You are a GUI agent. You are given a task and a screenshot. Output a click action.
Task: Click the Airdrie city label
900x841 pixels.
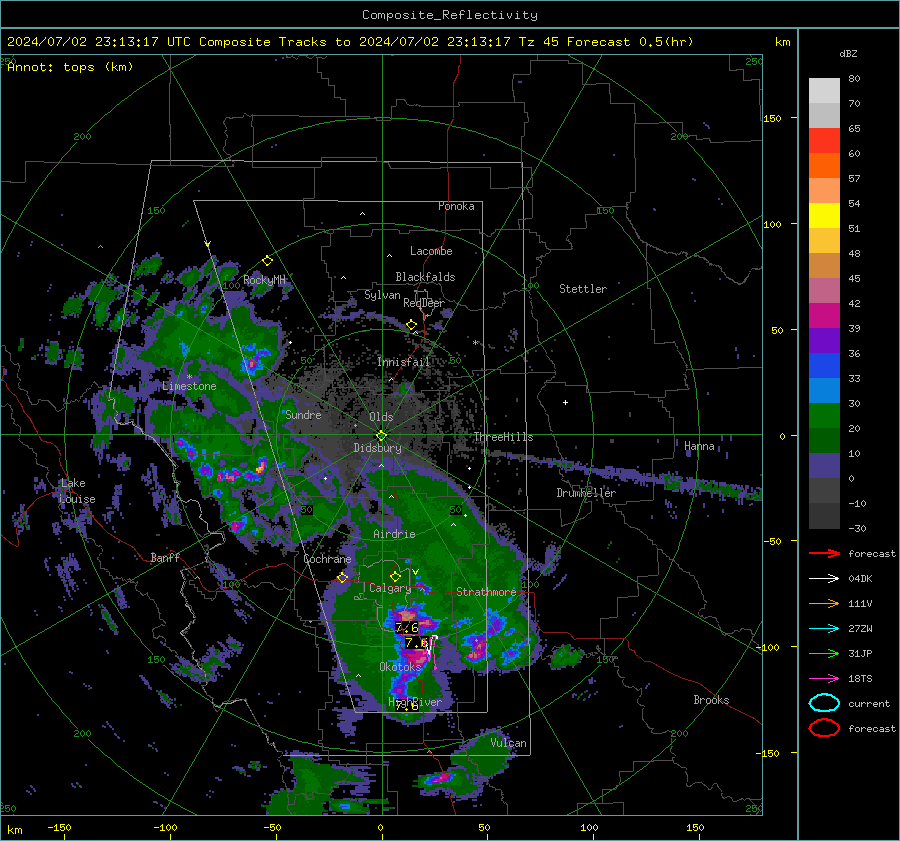(394, 534)
